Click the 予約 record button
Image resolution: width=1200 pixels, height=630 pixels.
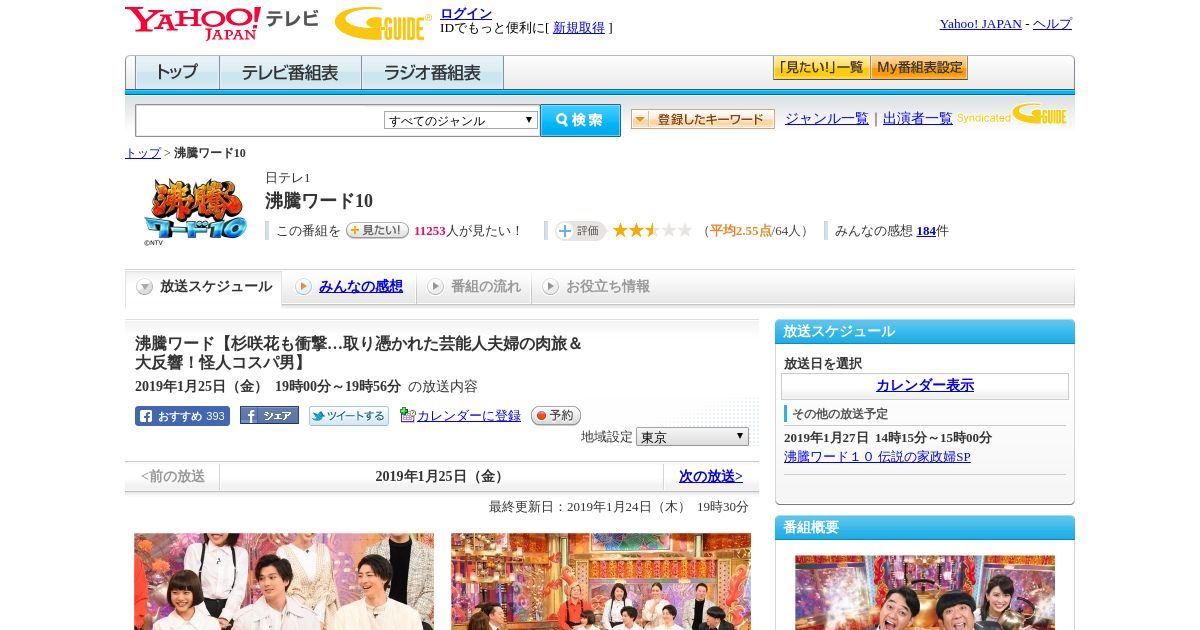[x=556, y=415]
